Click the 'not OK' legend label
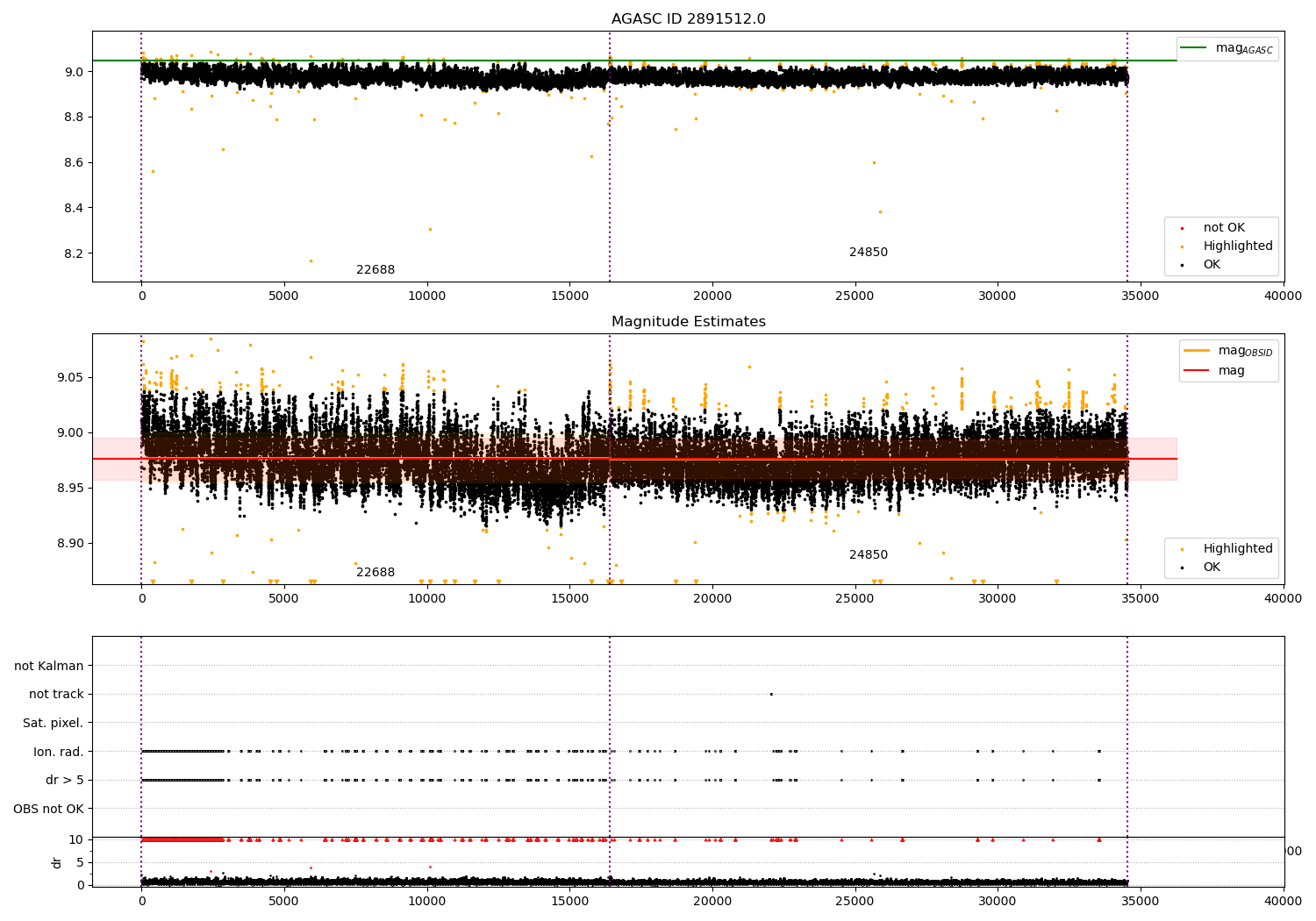 coord(1224,227)
